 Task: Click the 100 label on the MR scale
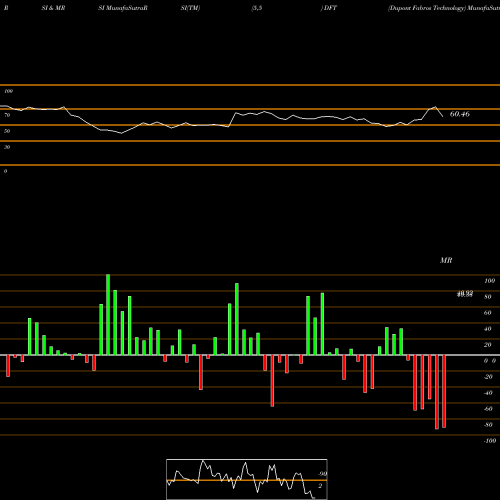tap(490, 281)
